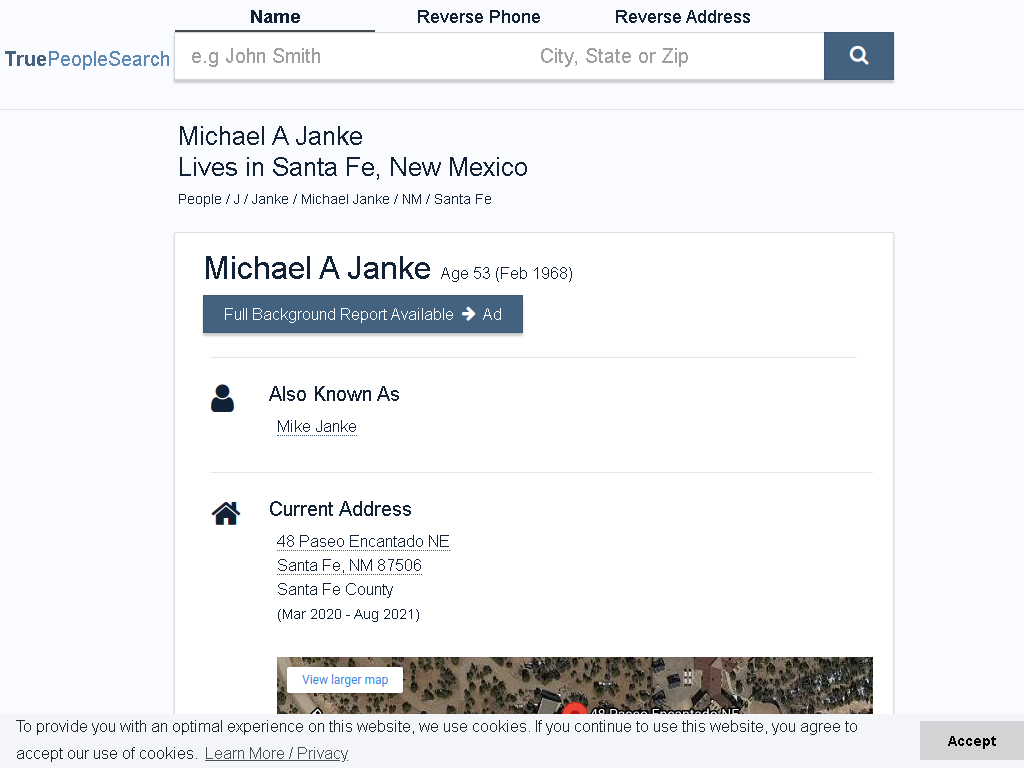This screenshot has width=1024, height=768.
Task: Accept the cookie notice
Action: tap(972, 741)
